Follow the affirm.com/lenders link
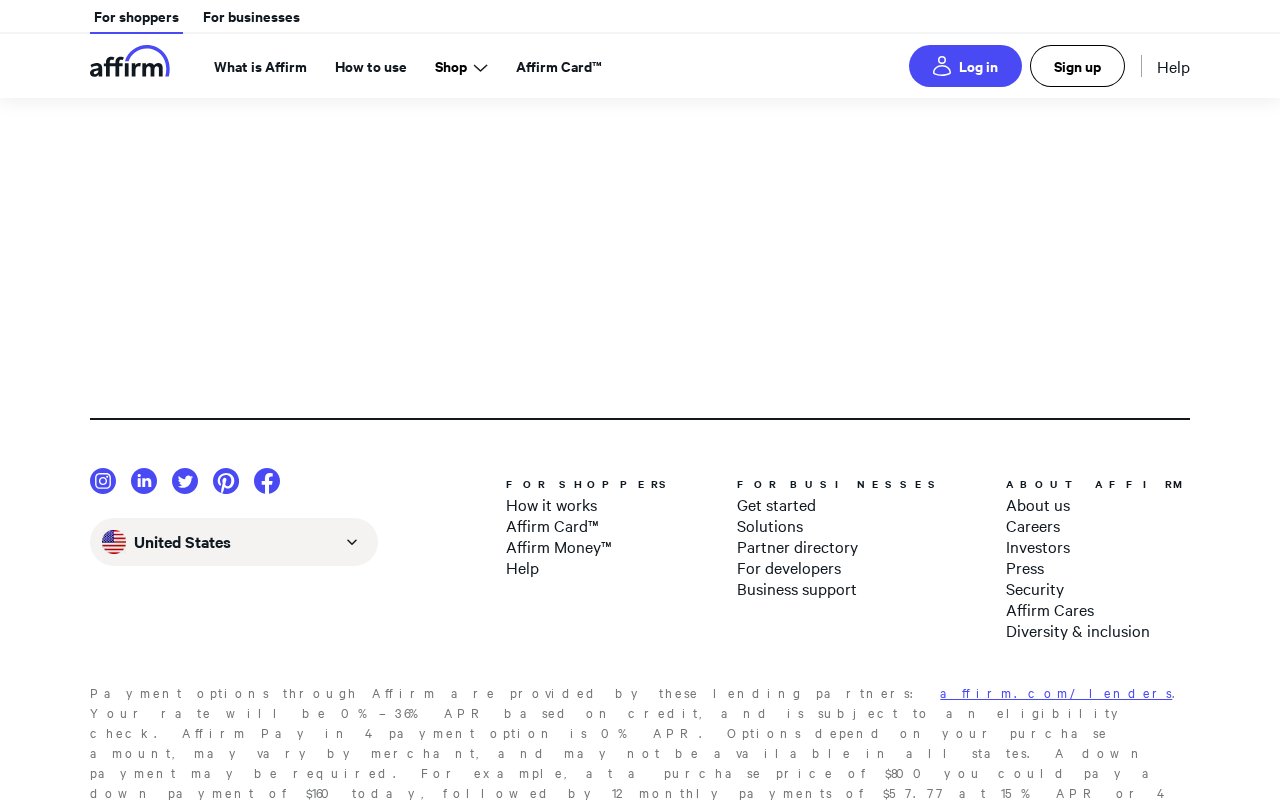Viewport: 1280px width, 800px height. pos(1056,693)
